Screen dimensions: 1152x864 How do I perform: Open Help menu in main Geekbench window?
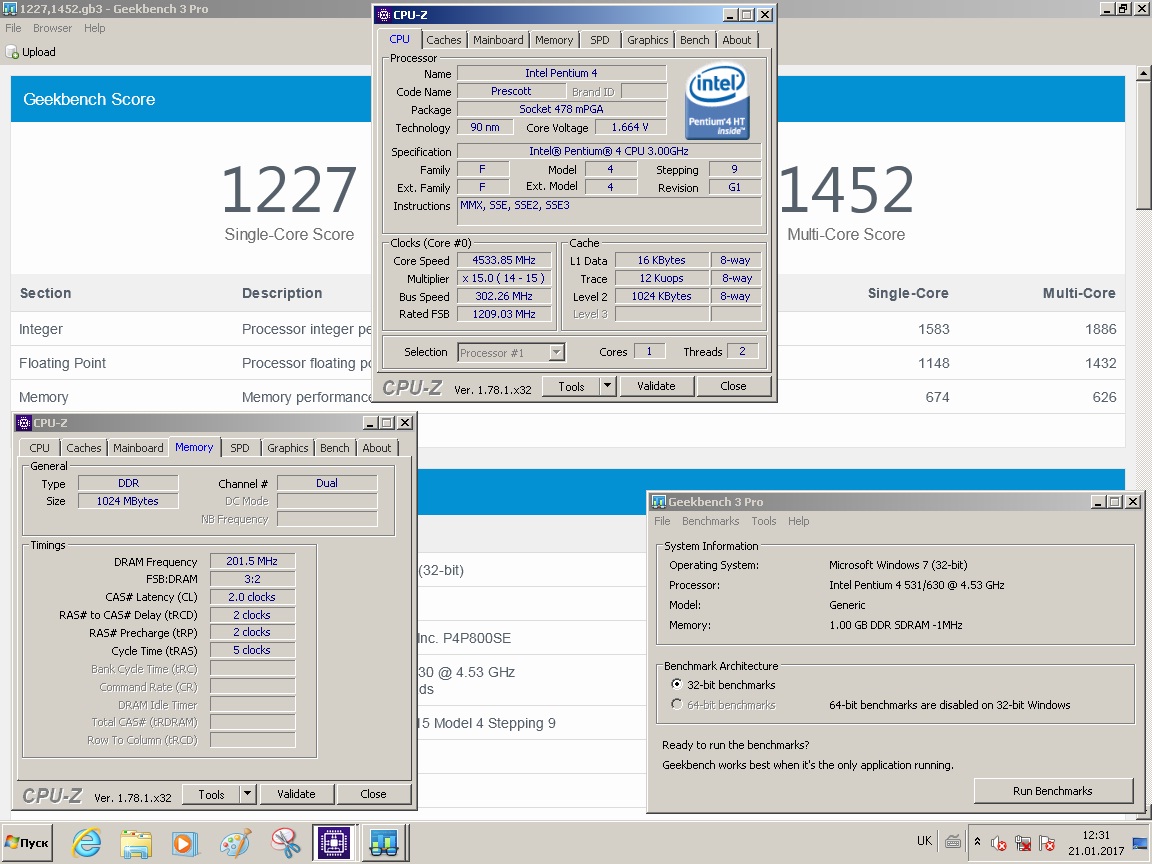[x=94, y=28]
